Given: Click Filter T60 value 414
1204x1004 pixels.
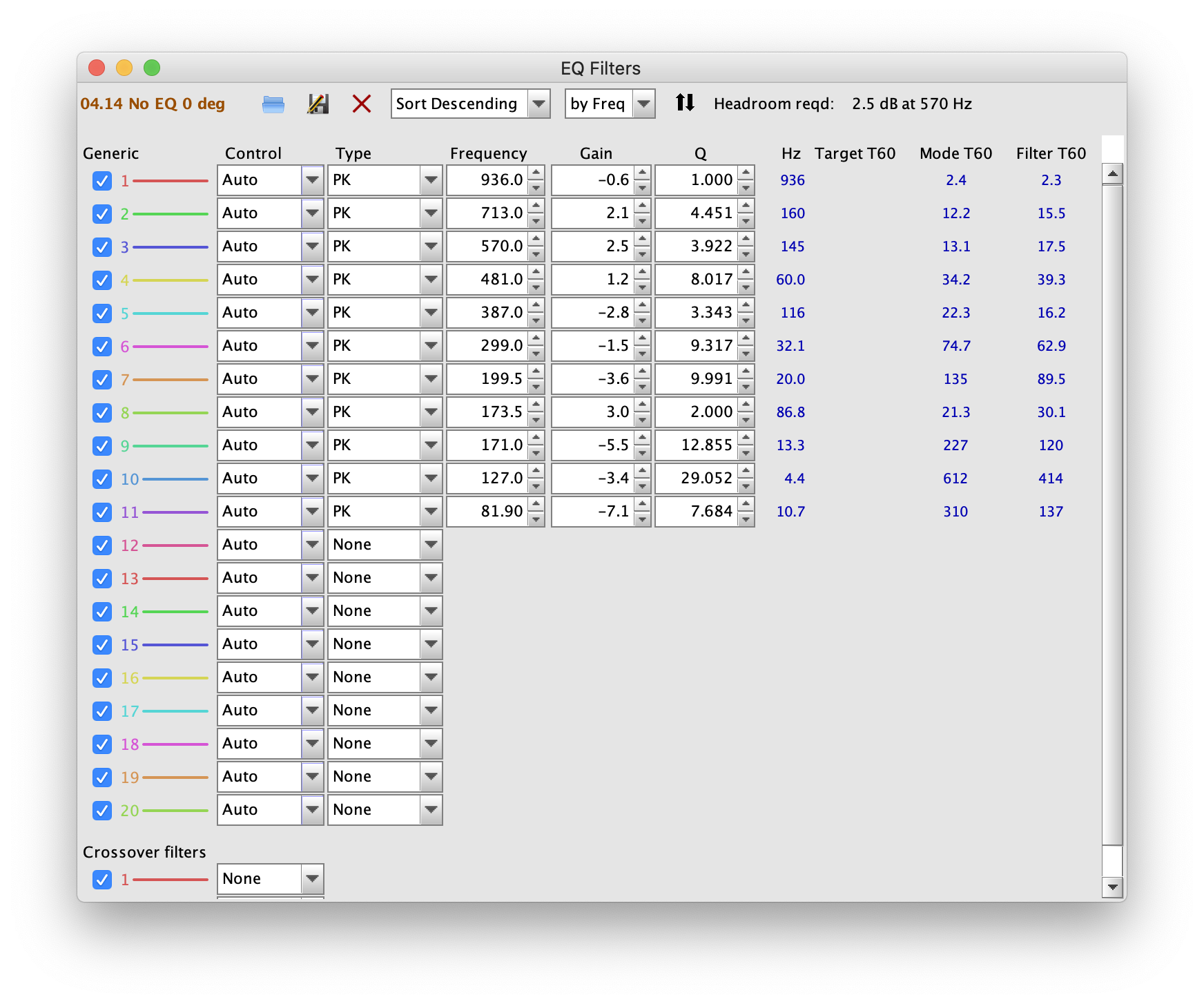Looking at the screenshot, I should click(1051, 479).
